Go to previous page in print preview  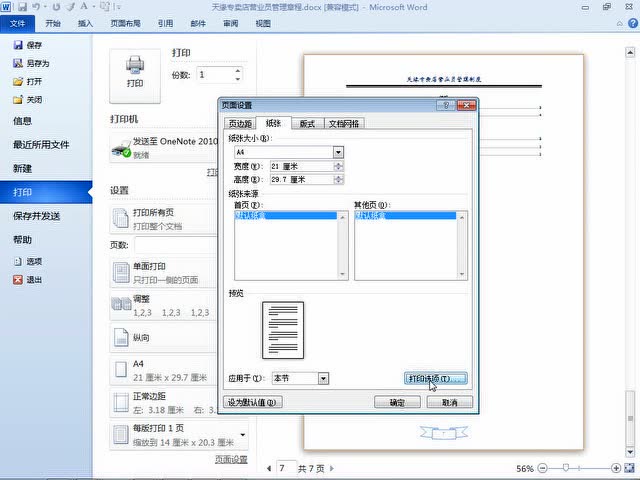[x=269, y=468]
